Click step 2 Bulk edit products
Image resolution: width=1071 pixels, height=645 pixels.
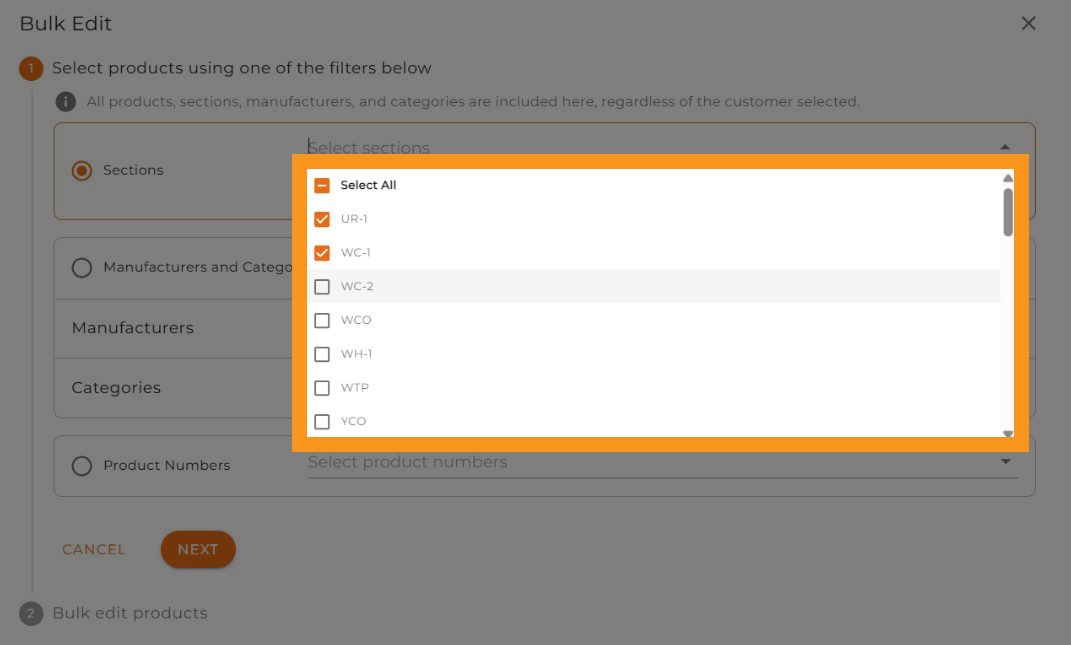pyautogui.click(x=129, y=613)
